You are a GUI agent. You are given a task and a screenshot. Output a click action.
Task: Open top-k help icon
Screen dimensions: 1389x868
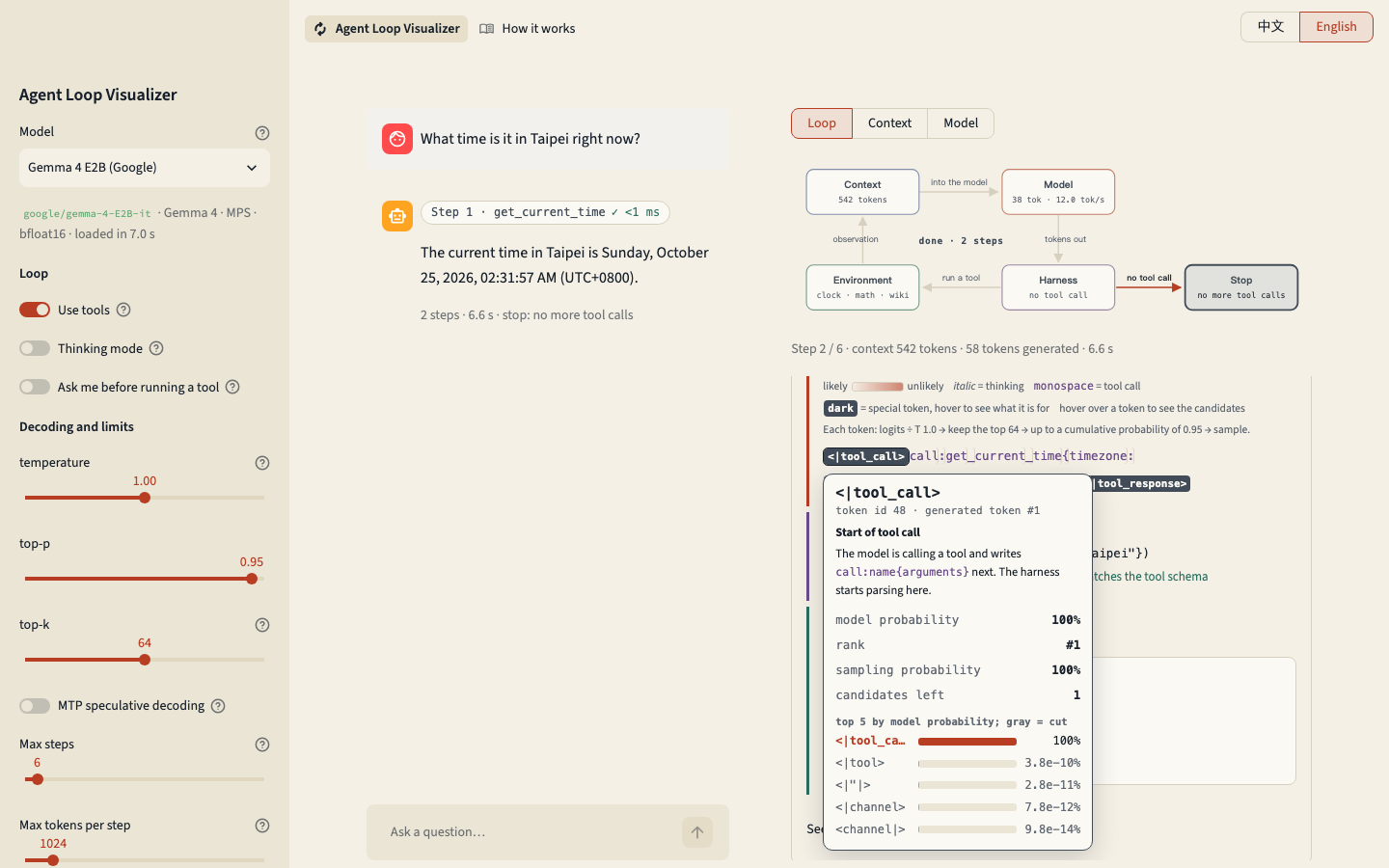pos(262,625)
